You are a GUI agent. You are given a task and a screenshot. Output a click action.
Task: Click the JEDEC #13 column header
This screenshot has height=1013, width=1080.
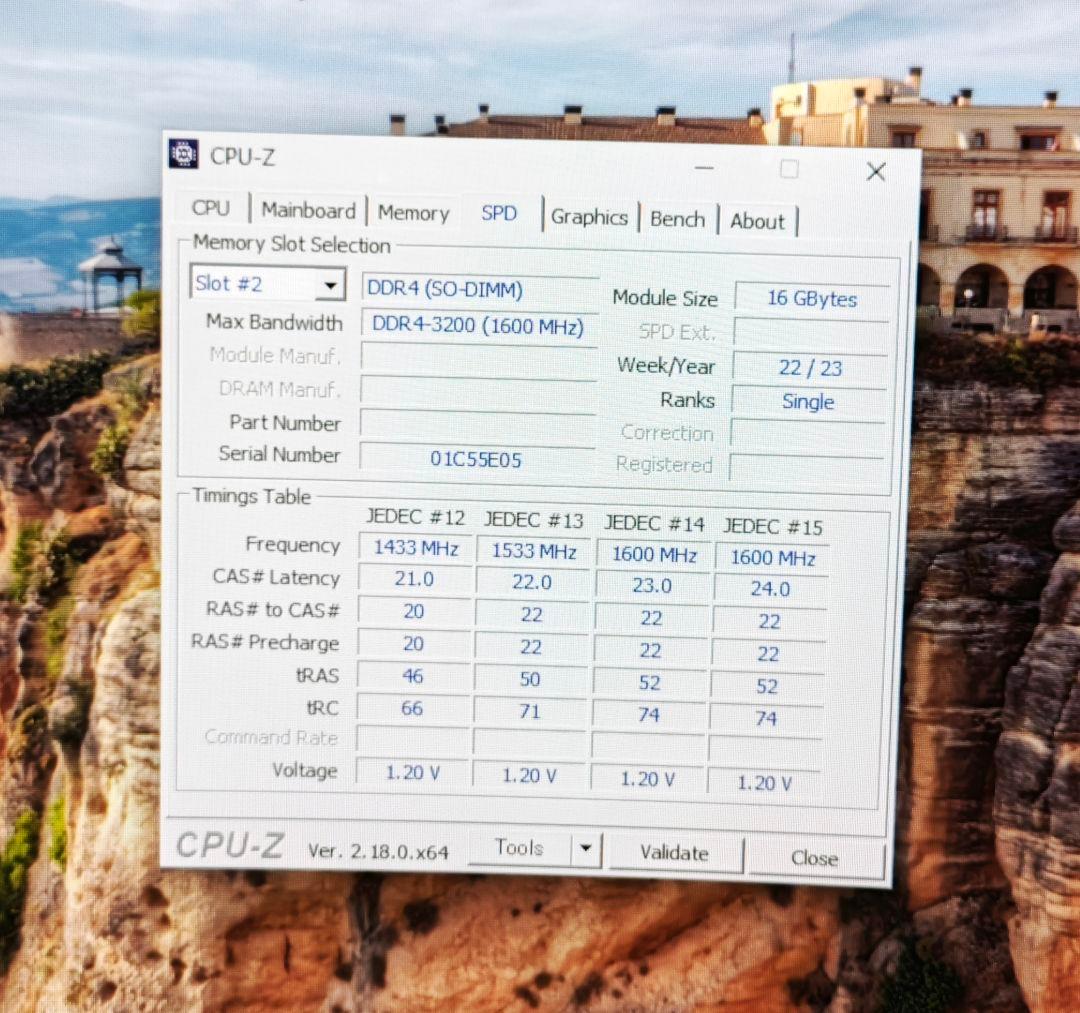pyautogui.click(x=533, y=520)
